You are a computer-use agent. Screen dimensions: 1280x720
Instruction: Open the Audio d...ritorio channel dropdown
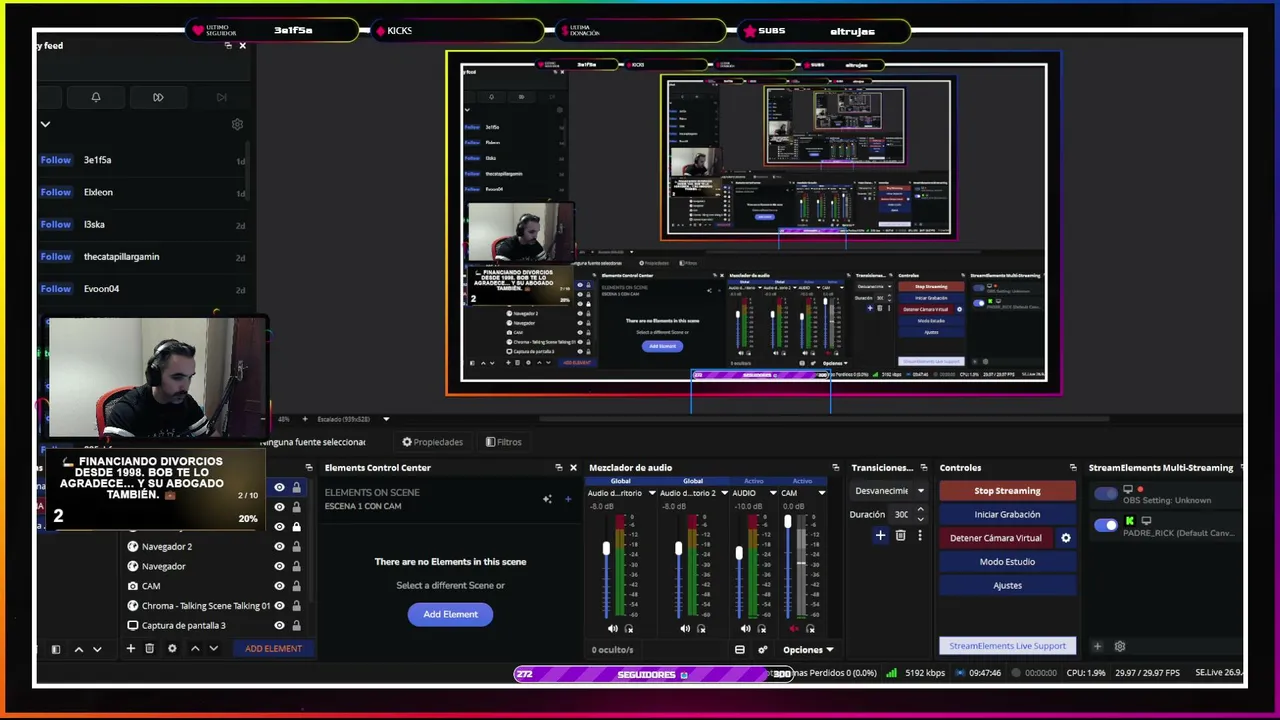click(652, 493)
